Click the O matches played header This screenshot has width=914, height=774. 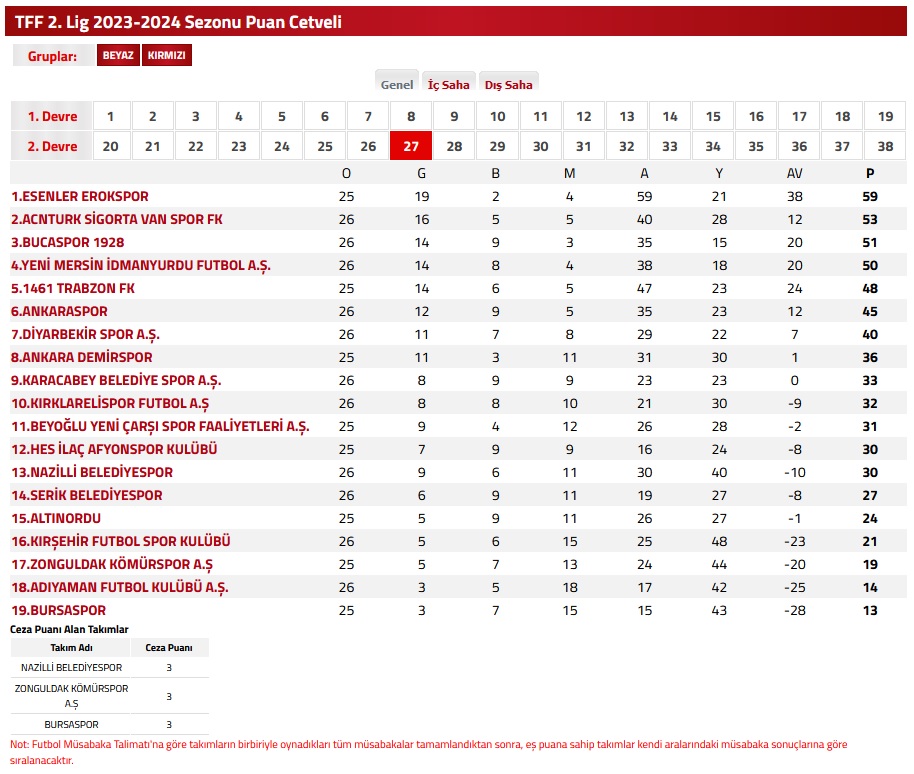[346, 173]
